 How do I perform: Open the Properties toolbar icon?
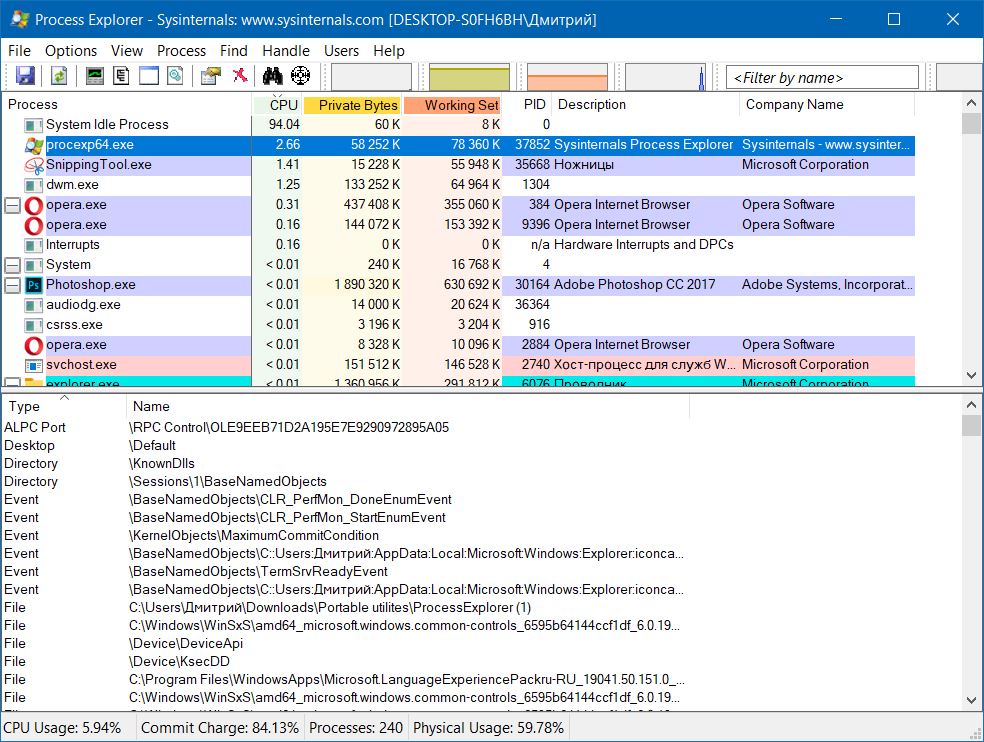(211, 76)
